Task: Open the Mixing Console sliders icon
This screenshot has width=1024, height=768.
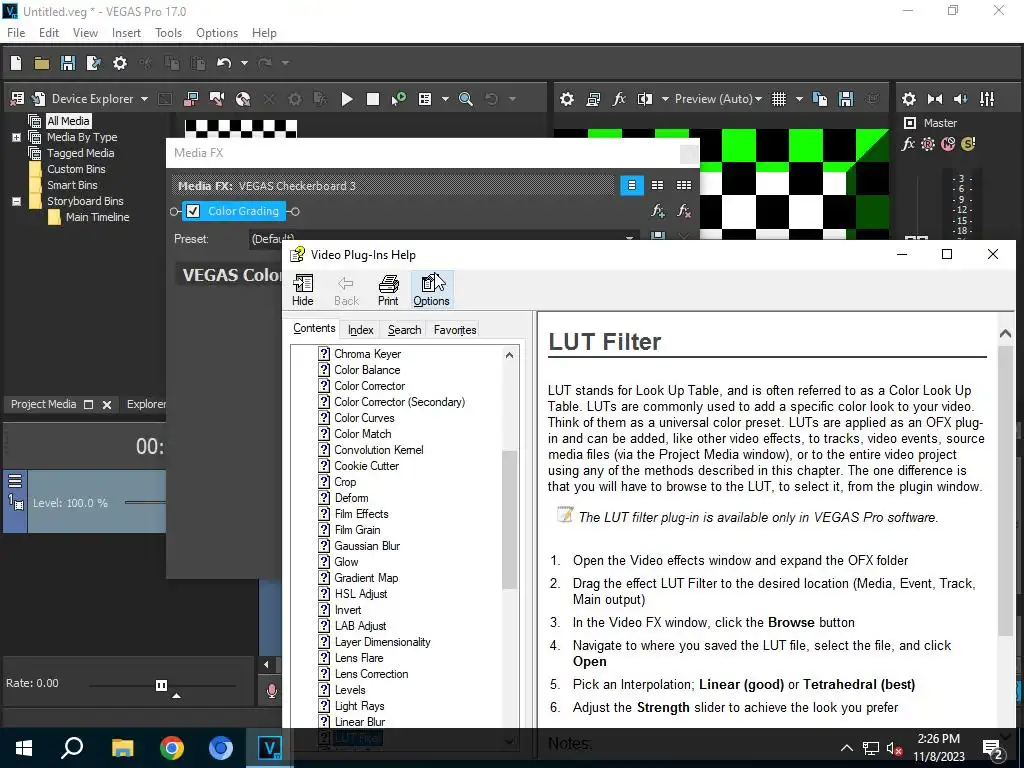Action: pos(987,99)
